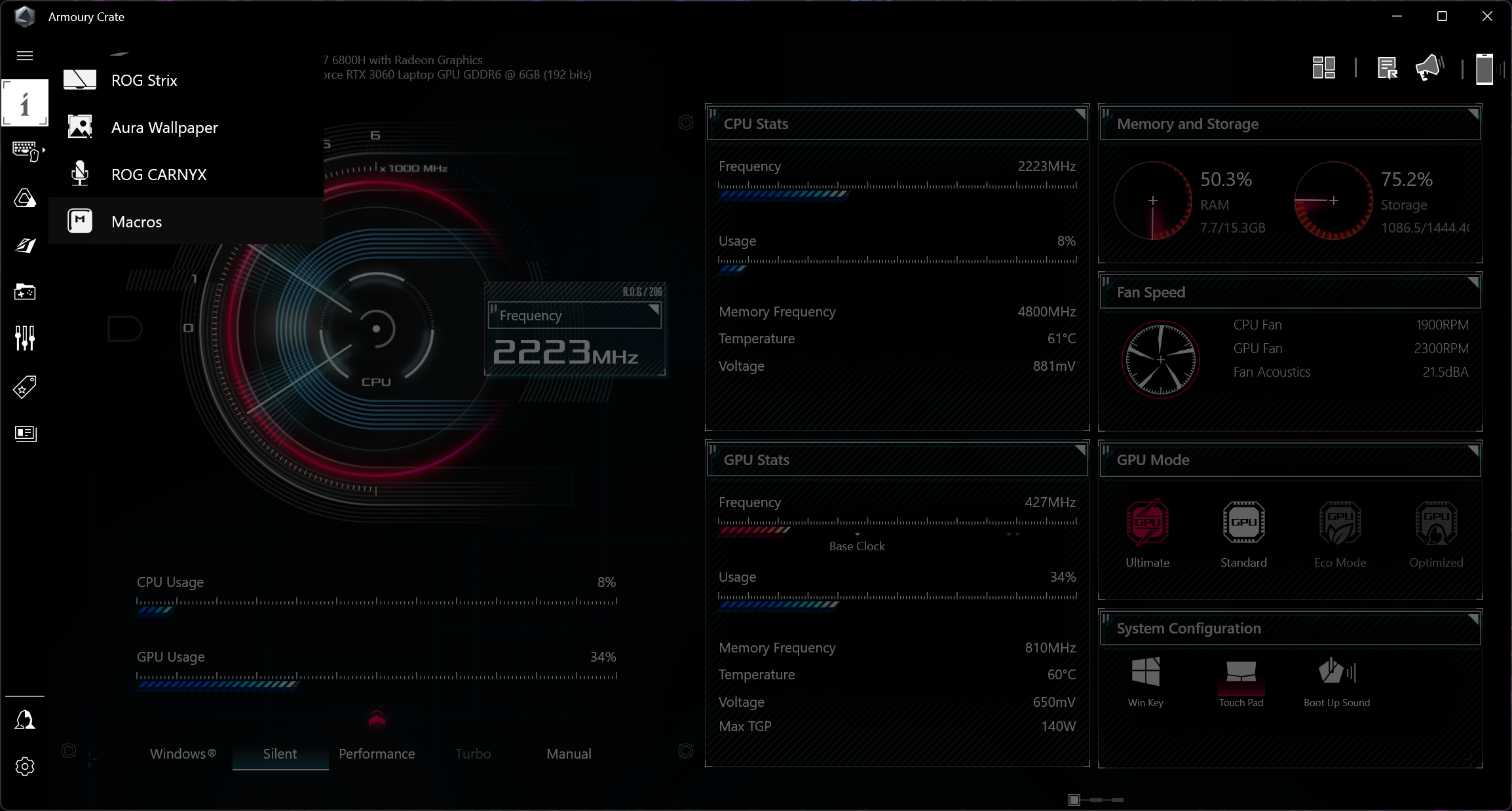Open the Game Library folder icon

pyautogui.click(x=25, y=292)
